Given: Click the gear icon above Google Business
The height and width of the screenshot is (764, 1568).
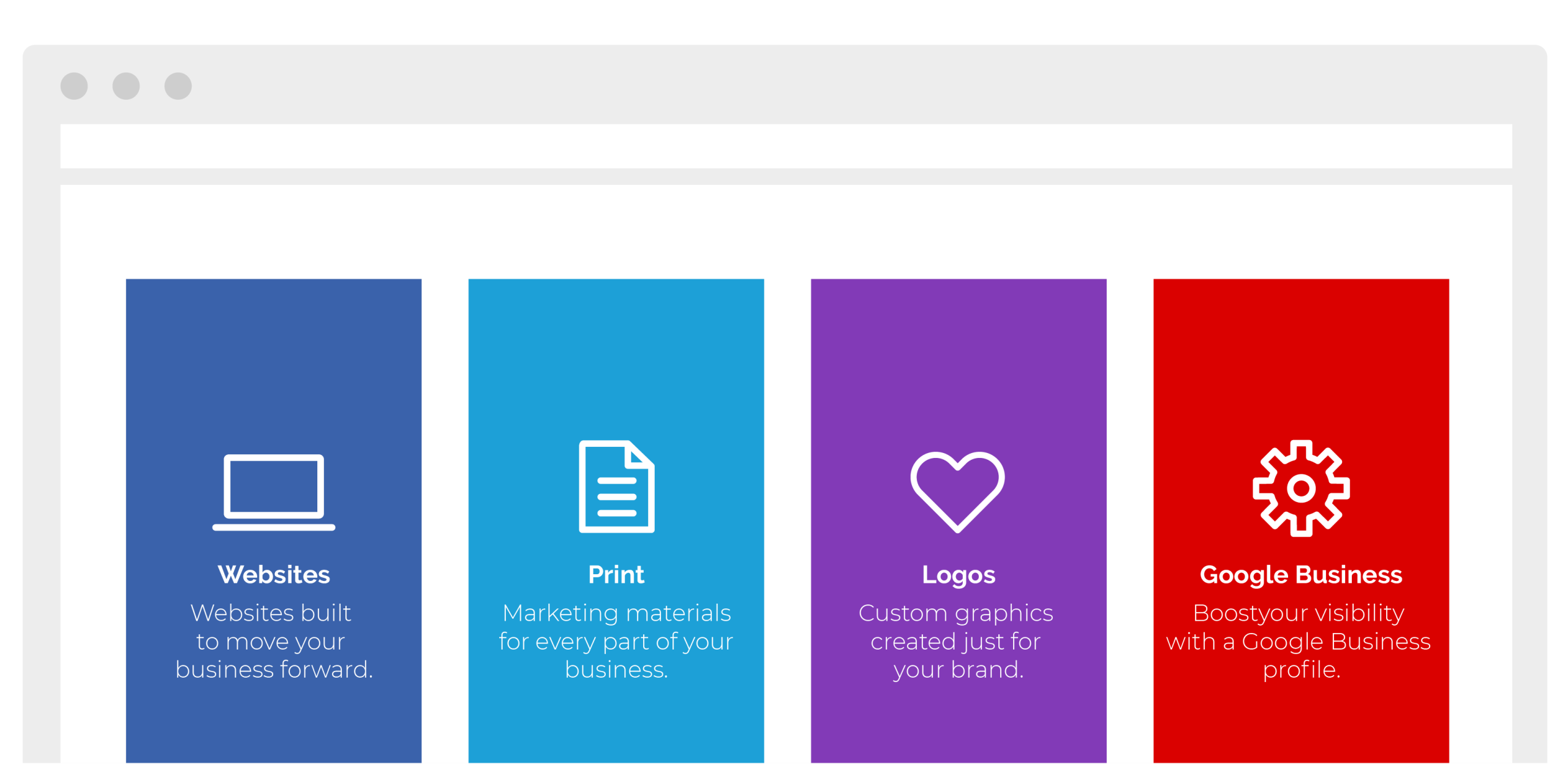Looking at the screenshot, I should tap(1301, 488).
